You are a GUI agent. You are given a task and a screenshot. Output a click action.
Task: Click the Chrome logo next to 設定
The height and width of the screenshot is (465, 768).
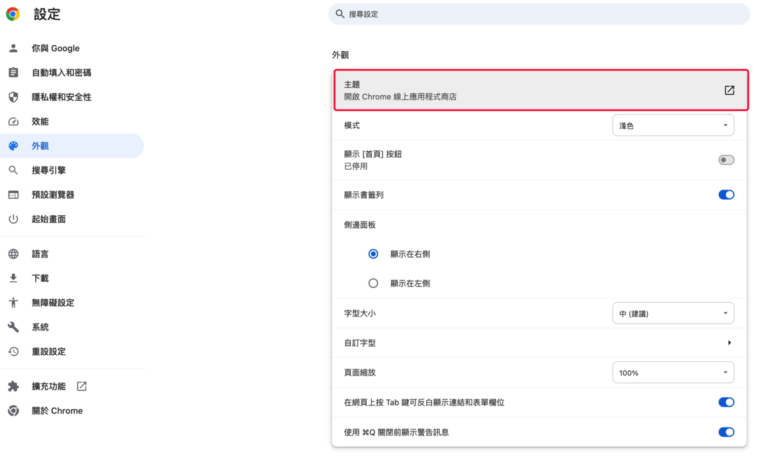(x=13, y=14)
